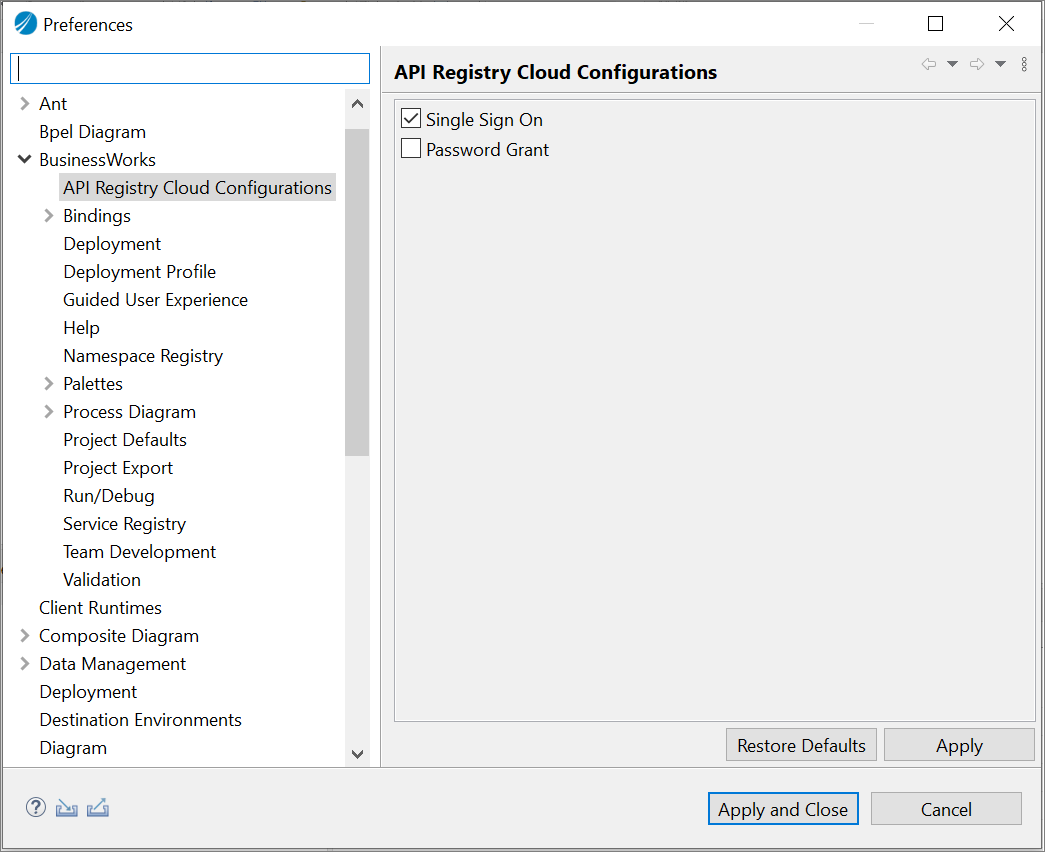1045x852 pixels.
Task: Click the tree scrollbar down arrow
Action: [357, 754]
